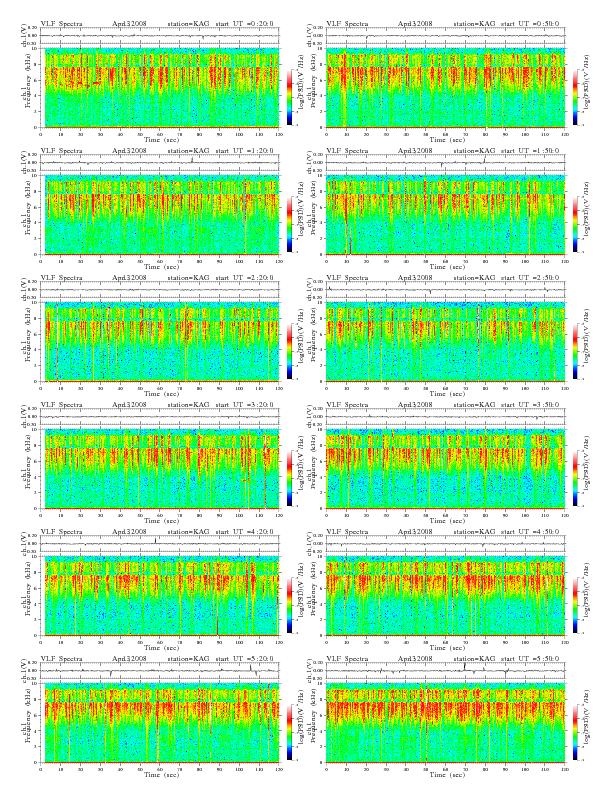Click the ch.1 waveform strip above the 3:20:0 plot
The image size is (612, 792).
pos(160,417)
